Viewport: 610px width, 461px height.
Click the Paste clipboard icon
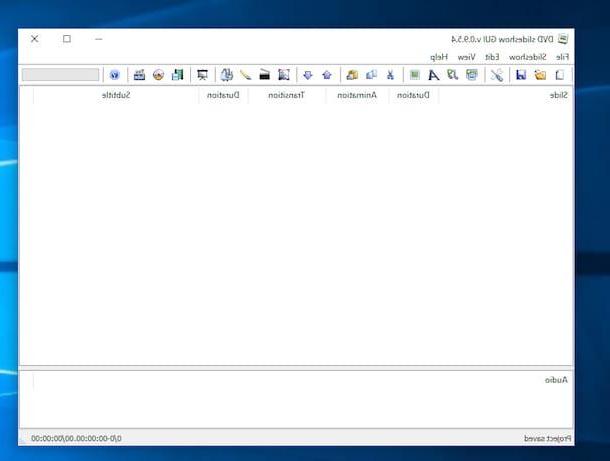(352, 75)
